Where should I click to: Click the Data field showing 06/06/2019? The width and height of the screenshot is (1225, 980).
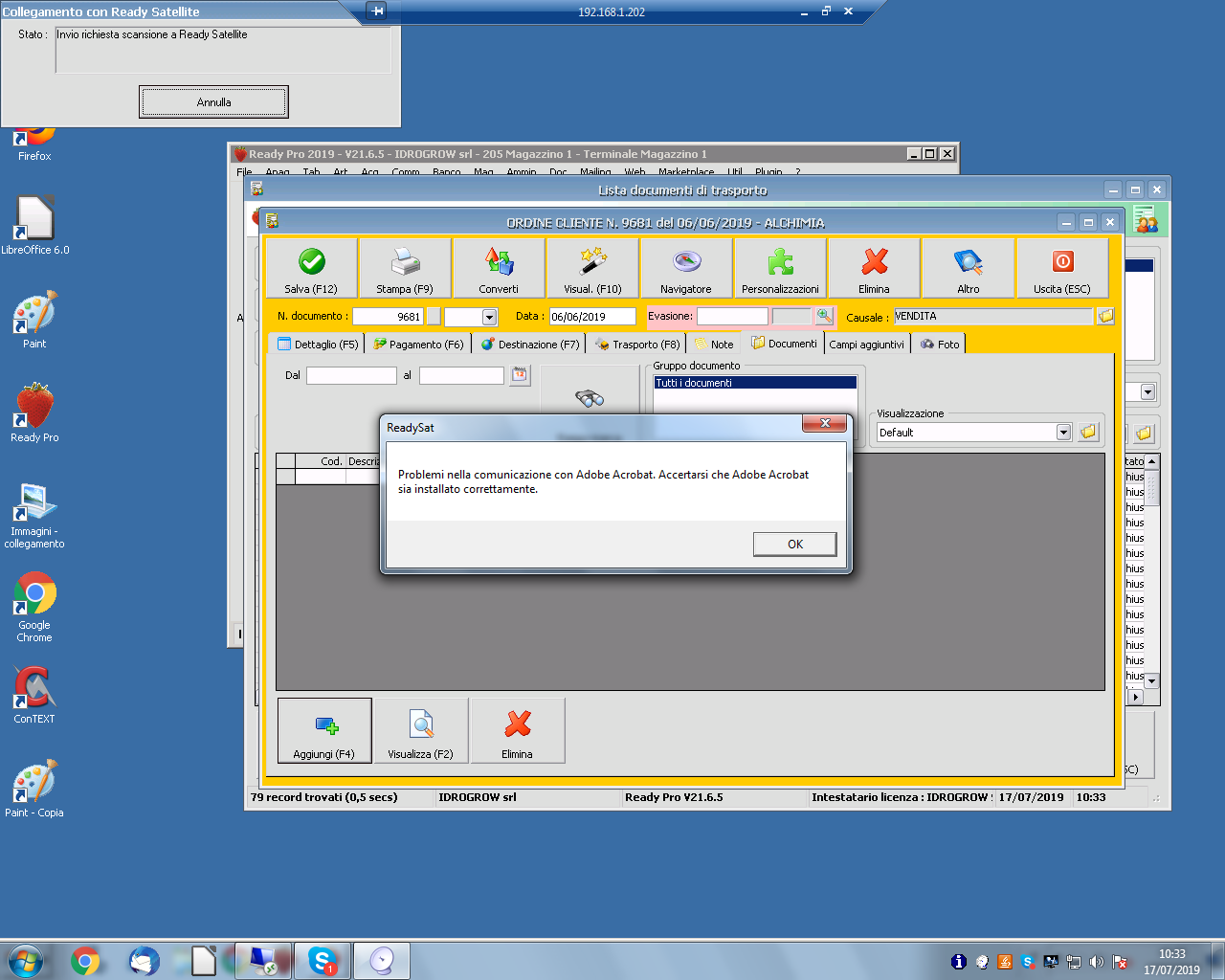point(592,317)
